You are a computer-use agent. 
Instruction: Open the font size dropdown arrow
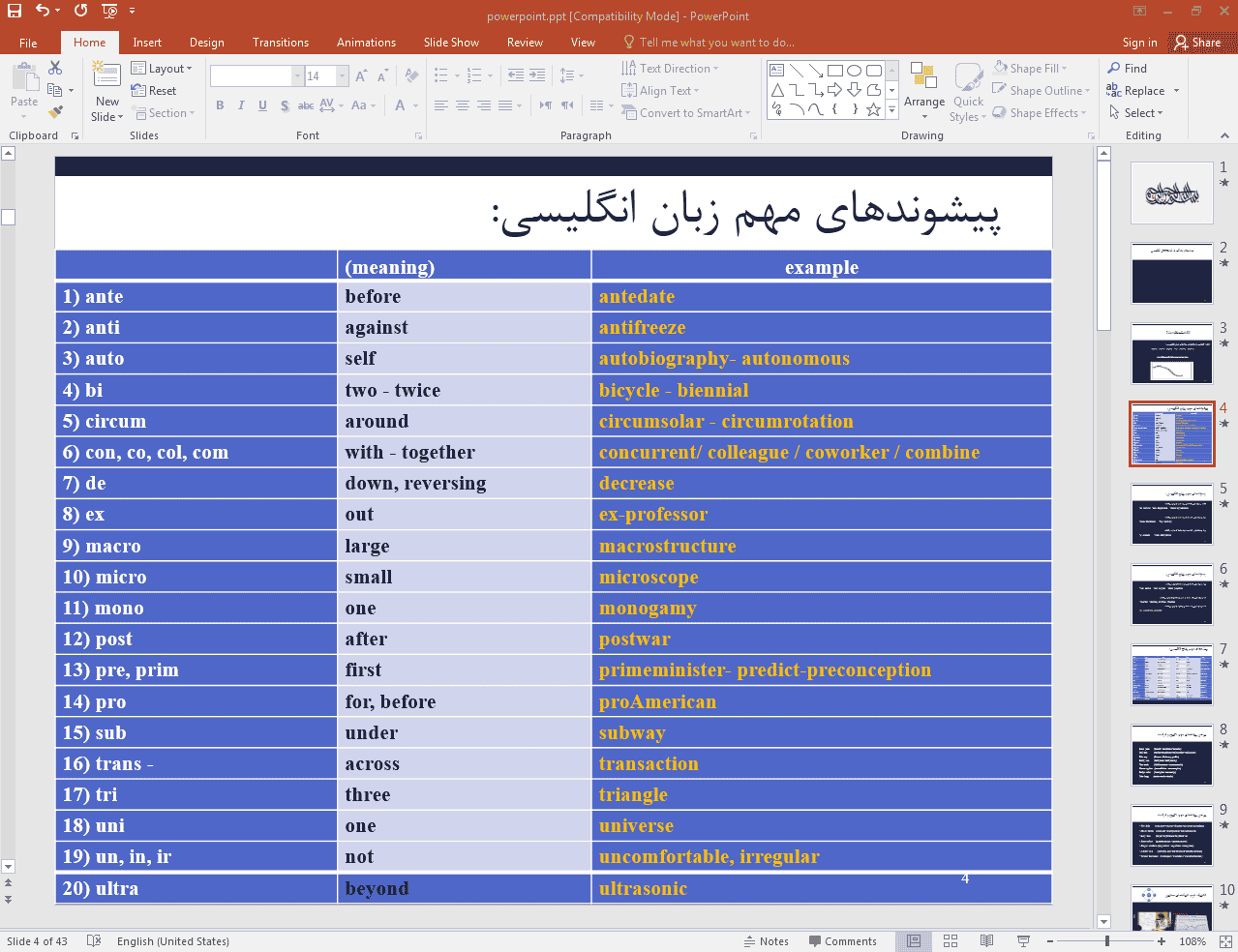tap(342, 75)
